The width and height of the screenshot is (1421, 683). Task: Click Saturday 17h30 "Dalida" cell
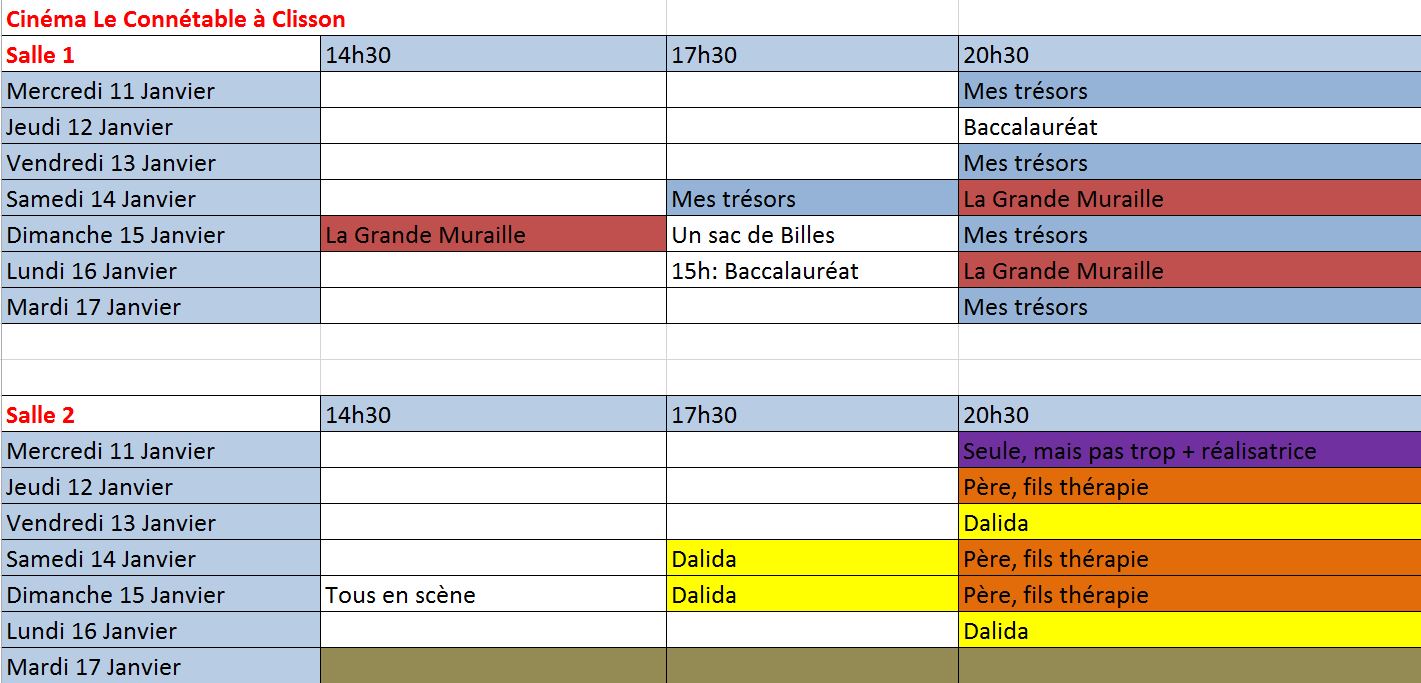[811, 559]
